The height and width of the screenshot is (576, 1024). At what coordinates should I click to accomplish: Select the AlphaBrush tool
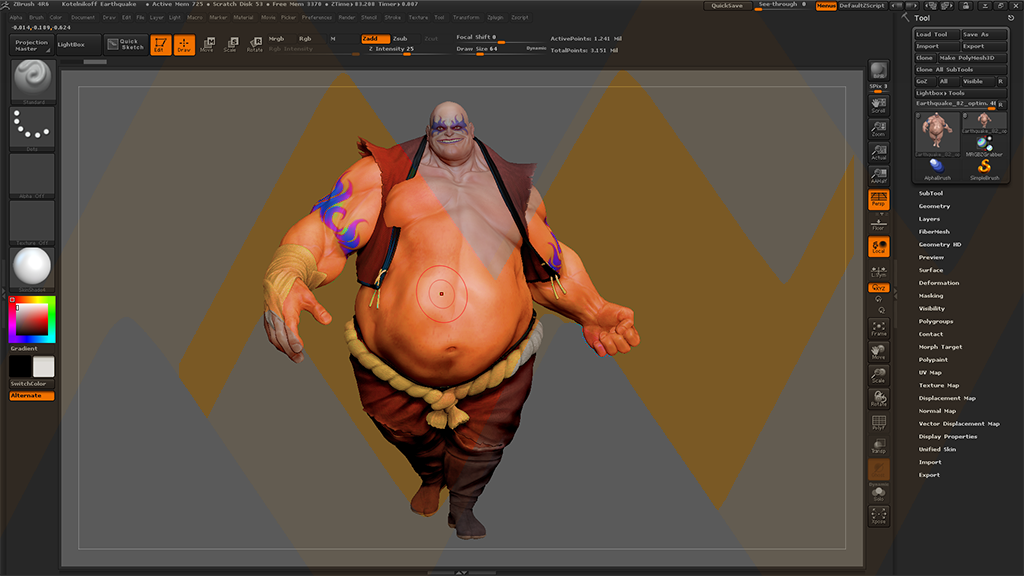(x=937, y=168)
